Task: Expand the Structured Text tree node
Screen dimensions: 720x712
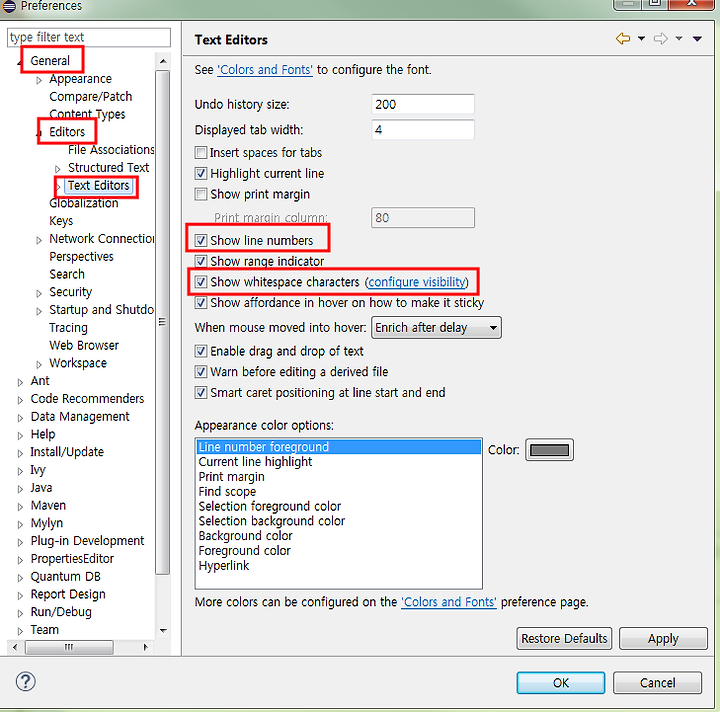Action: [x=58, y=169]
